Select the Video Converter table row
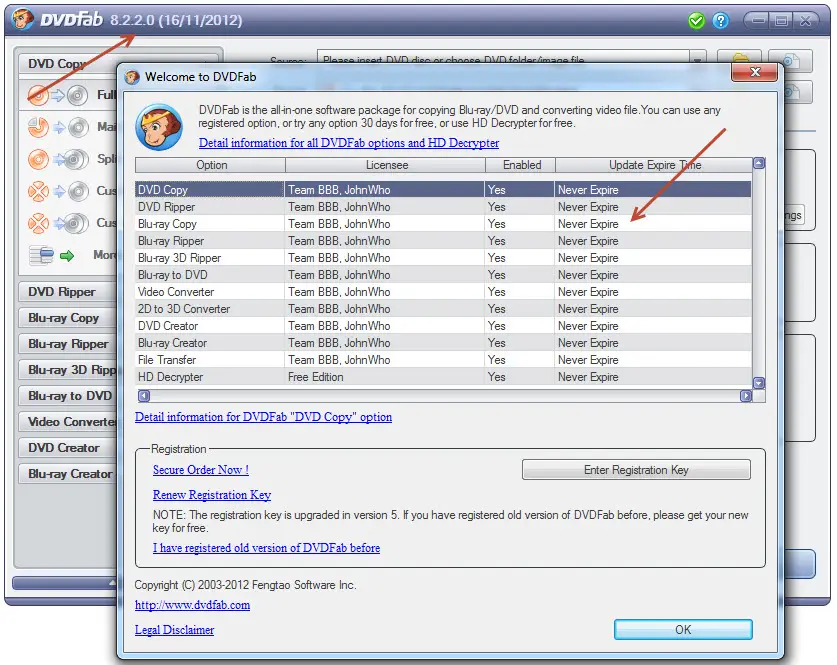The height and width of the screenshot is (665, 837). (443, 292)
